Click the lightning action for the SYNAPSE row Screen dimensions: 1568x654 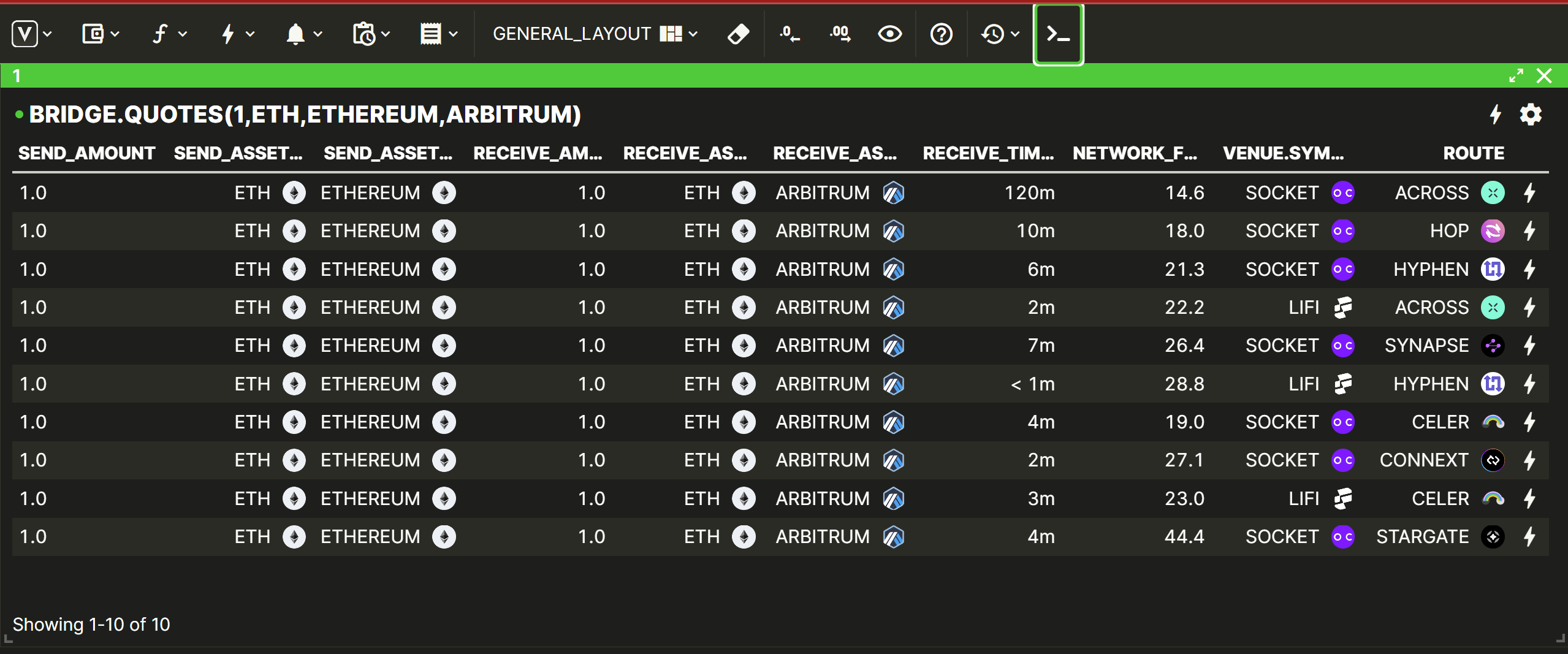pos(1529,346)
